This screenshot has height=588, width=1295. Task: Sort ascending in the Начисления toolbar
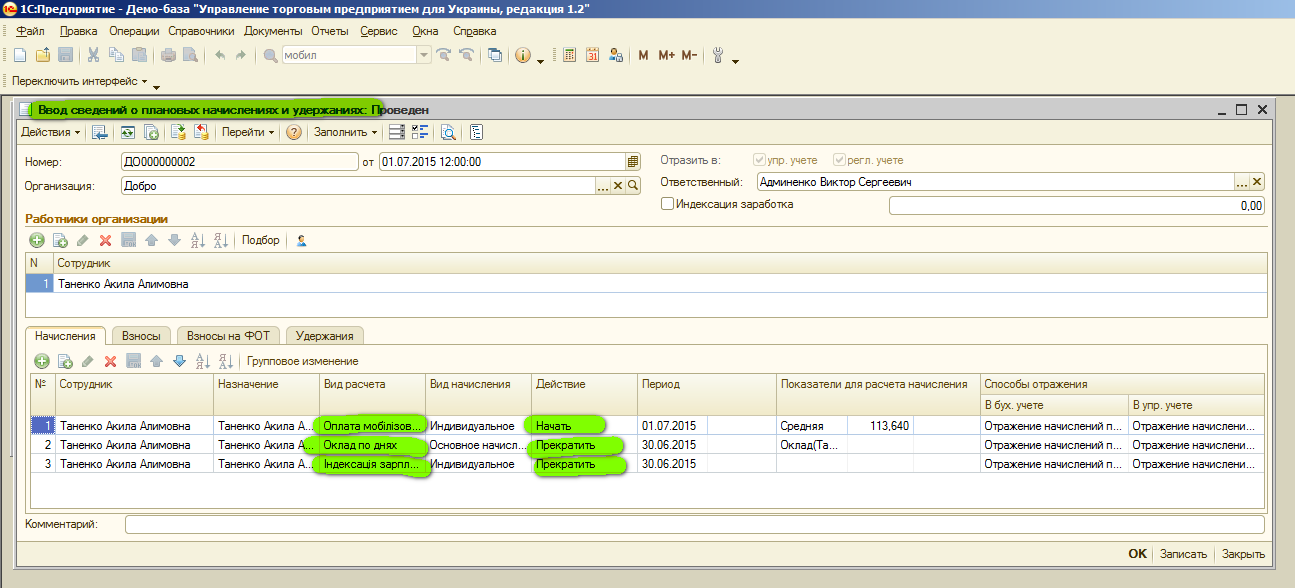tap(203, 361)
